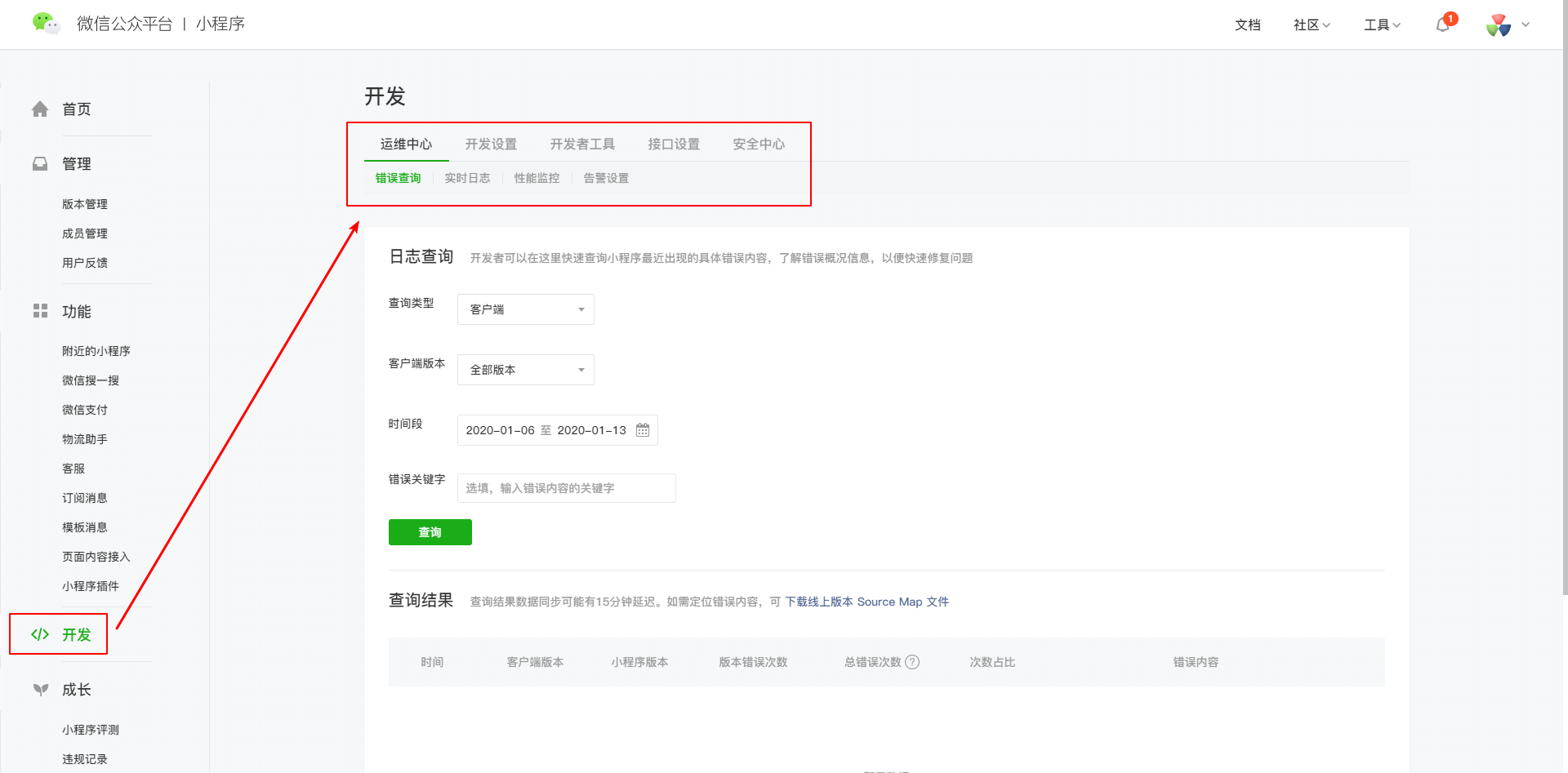Open 微信搜一搜 in the sidebar

91,380
